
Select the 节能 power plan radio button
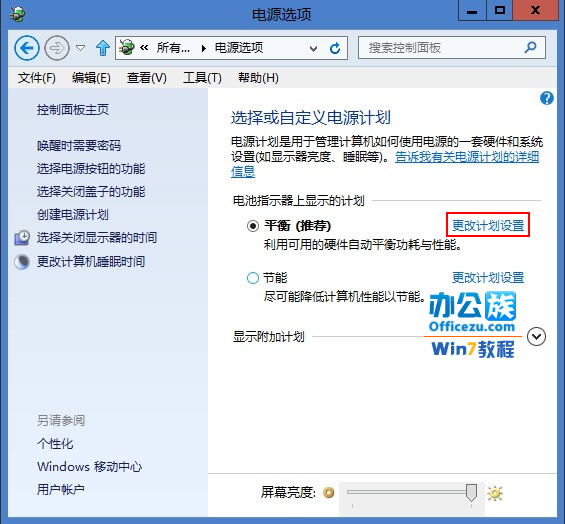[x=253, y=278]
